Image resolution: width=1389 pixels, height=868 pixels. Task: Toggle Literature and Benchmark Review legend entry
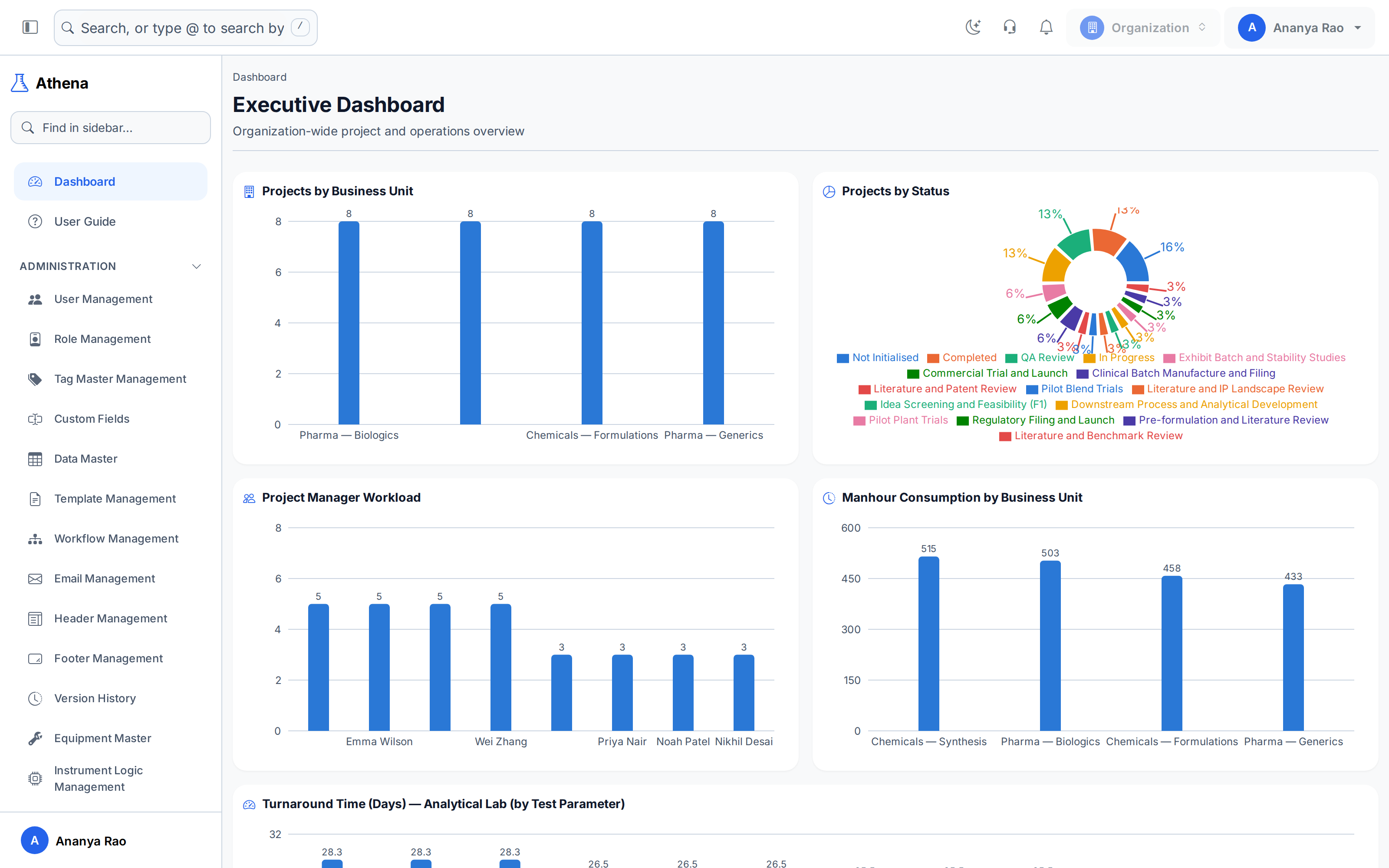point(1090,436)
